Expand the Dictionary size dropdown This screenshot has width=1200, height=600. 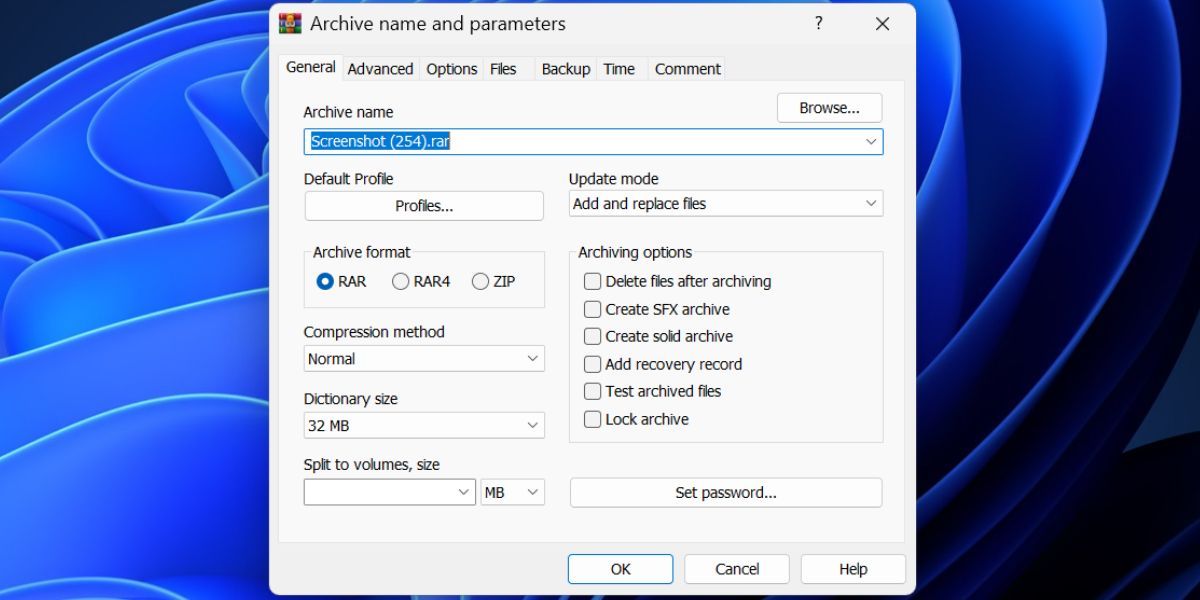[424, 426]
